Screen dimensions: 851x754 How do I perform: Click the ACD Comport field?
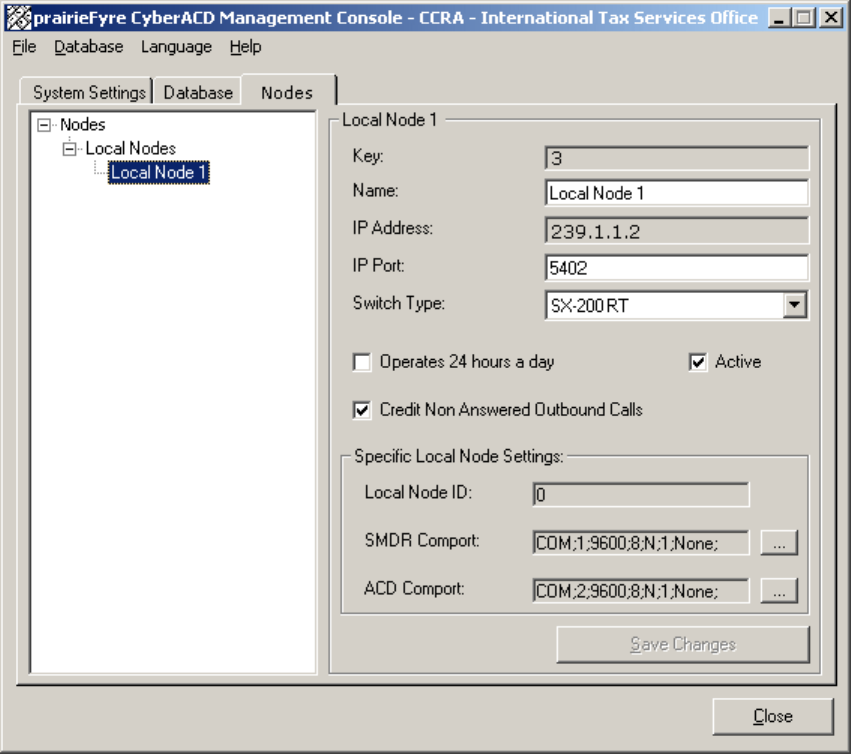641,590
